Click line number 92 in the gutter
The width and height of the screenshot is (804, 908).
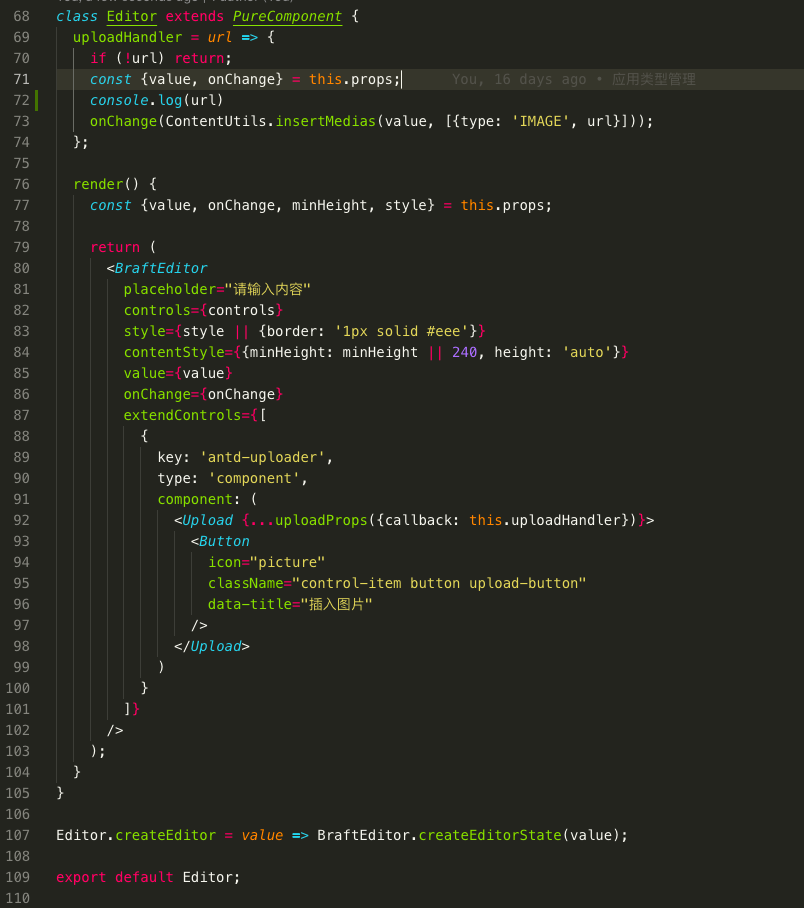click(21, 520)
